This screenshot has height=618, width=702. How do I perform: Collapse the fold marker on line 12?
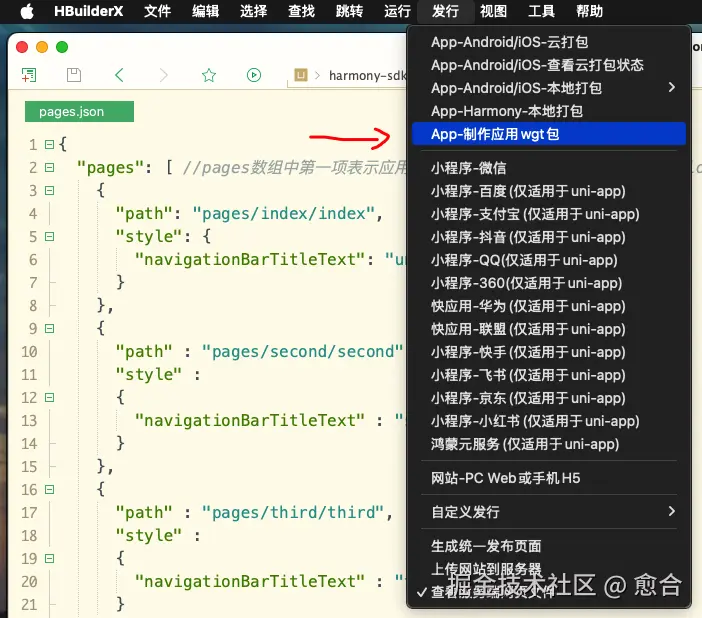pos(50,397)
